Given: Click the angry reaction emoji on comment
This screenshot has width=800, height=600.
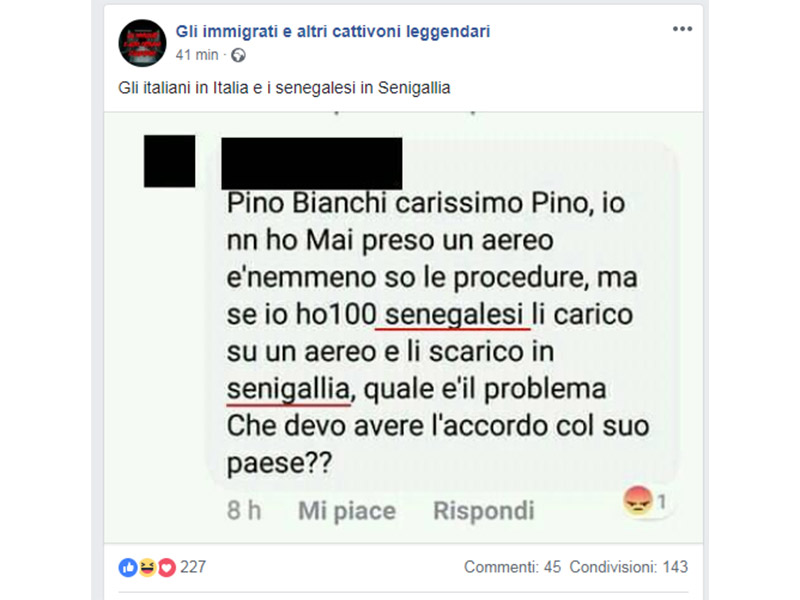Looking at the screenshot, I should click(638, 501).
